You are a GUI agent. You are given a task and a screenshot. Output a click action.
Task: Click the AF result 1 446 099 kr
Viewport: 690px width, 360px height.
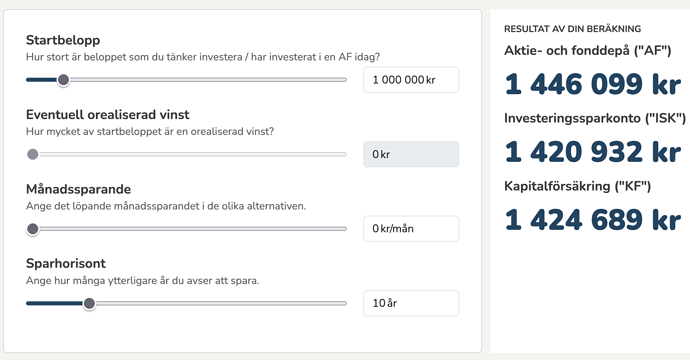pos(593,84)
